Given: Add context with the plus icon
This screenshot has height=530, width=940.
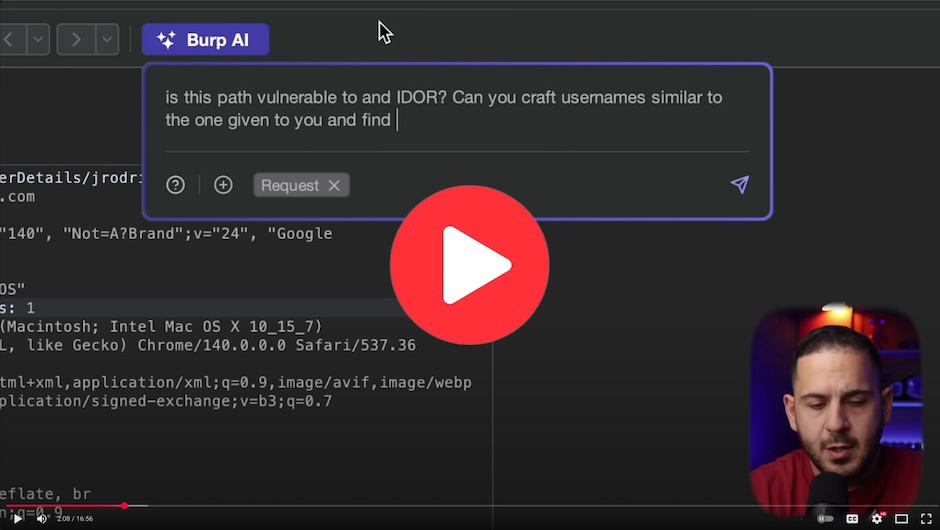Looking at the screenshot, I should point(223,185).
